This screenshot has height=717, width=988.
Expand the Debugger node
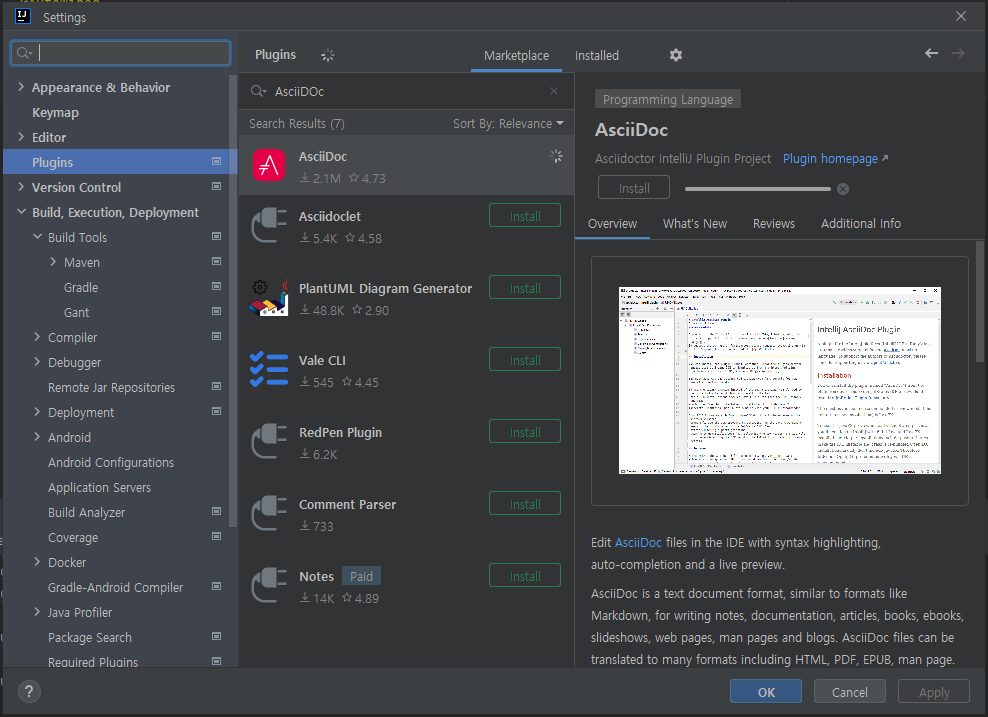pyautogui.click(x=37, y=362)
